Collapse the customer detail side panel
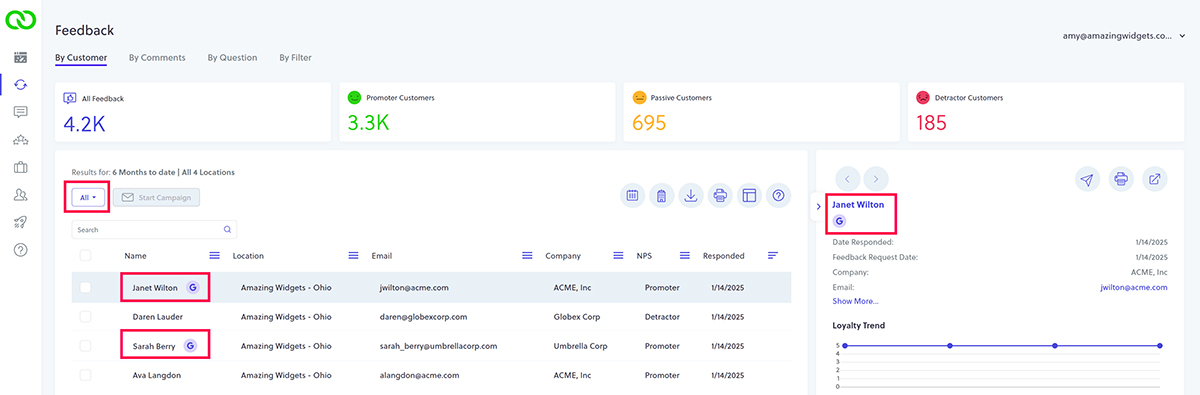The height and width of the screenshot is (395, 1200). [x=818, y=206]
